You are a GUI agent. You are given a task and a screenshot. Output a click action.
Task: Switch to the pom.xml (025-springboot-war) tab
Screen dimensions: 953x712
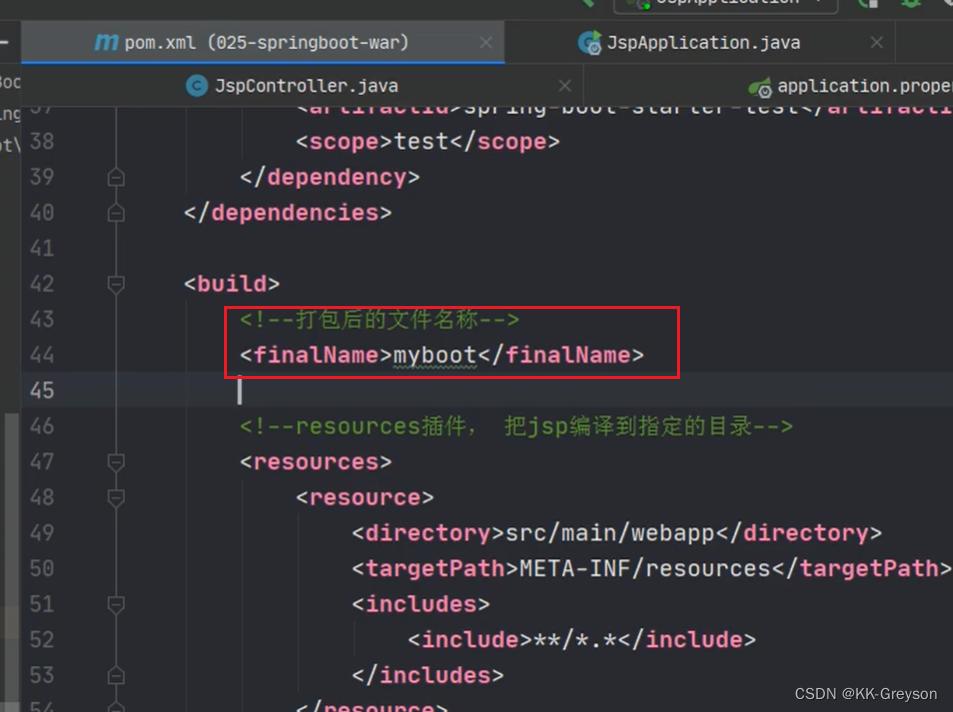click(263, 43)
